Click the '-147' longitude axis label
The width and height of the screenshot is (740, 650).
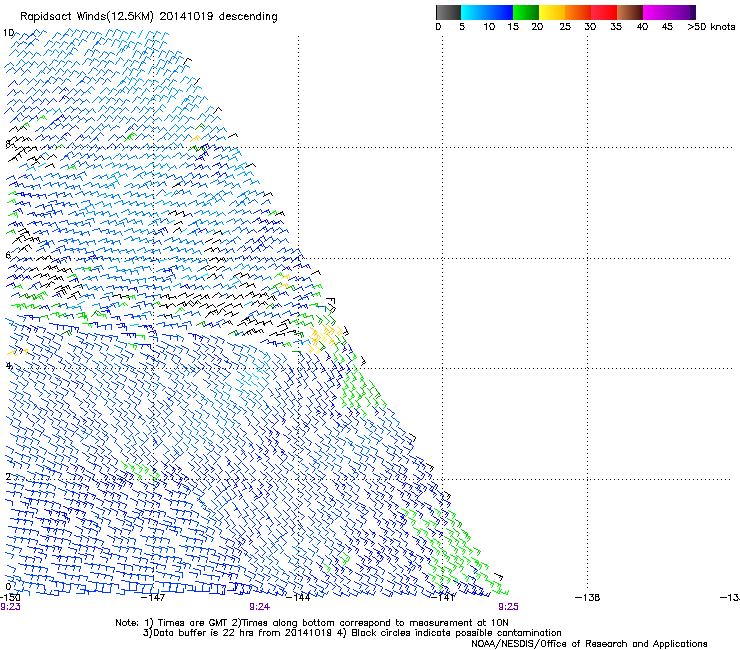pos(153,598)
